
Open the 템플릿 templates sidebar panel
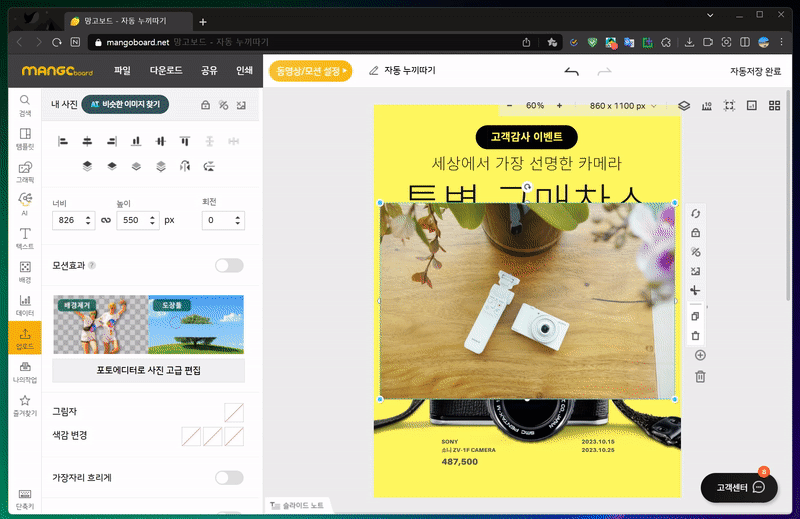coord(24,139)
